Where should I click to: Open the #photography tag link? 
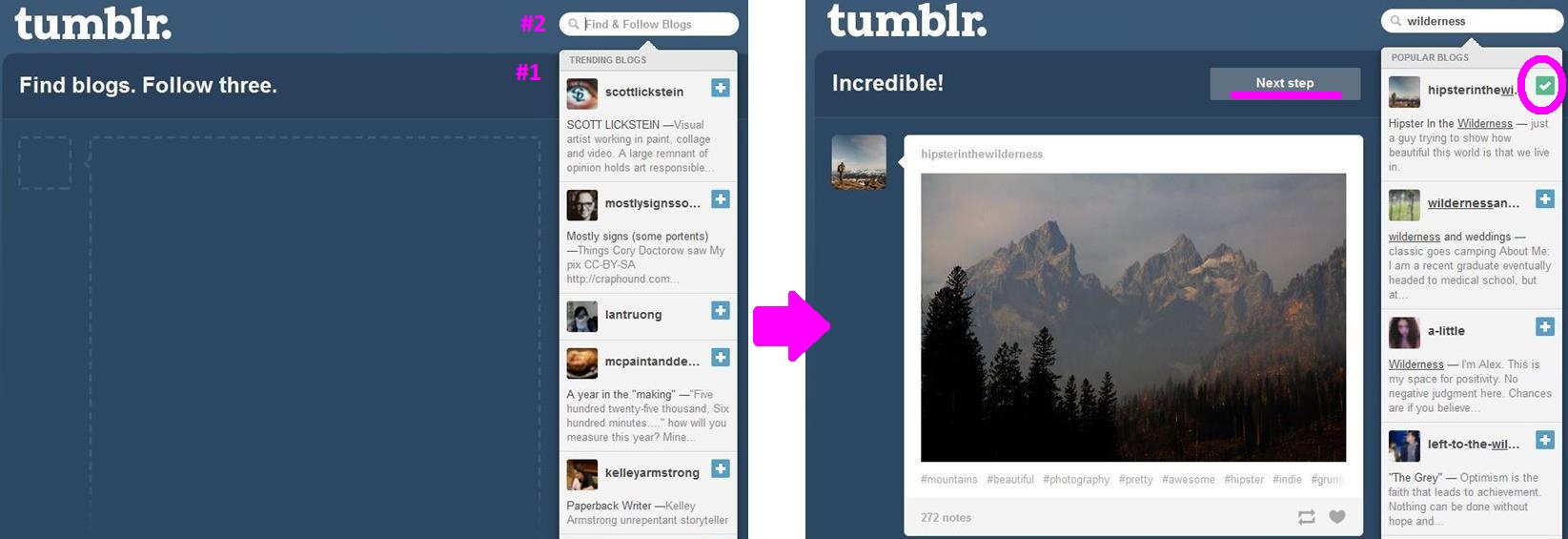click(1076, 480)
